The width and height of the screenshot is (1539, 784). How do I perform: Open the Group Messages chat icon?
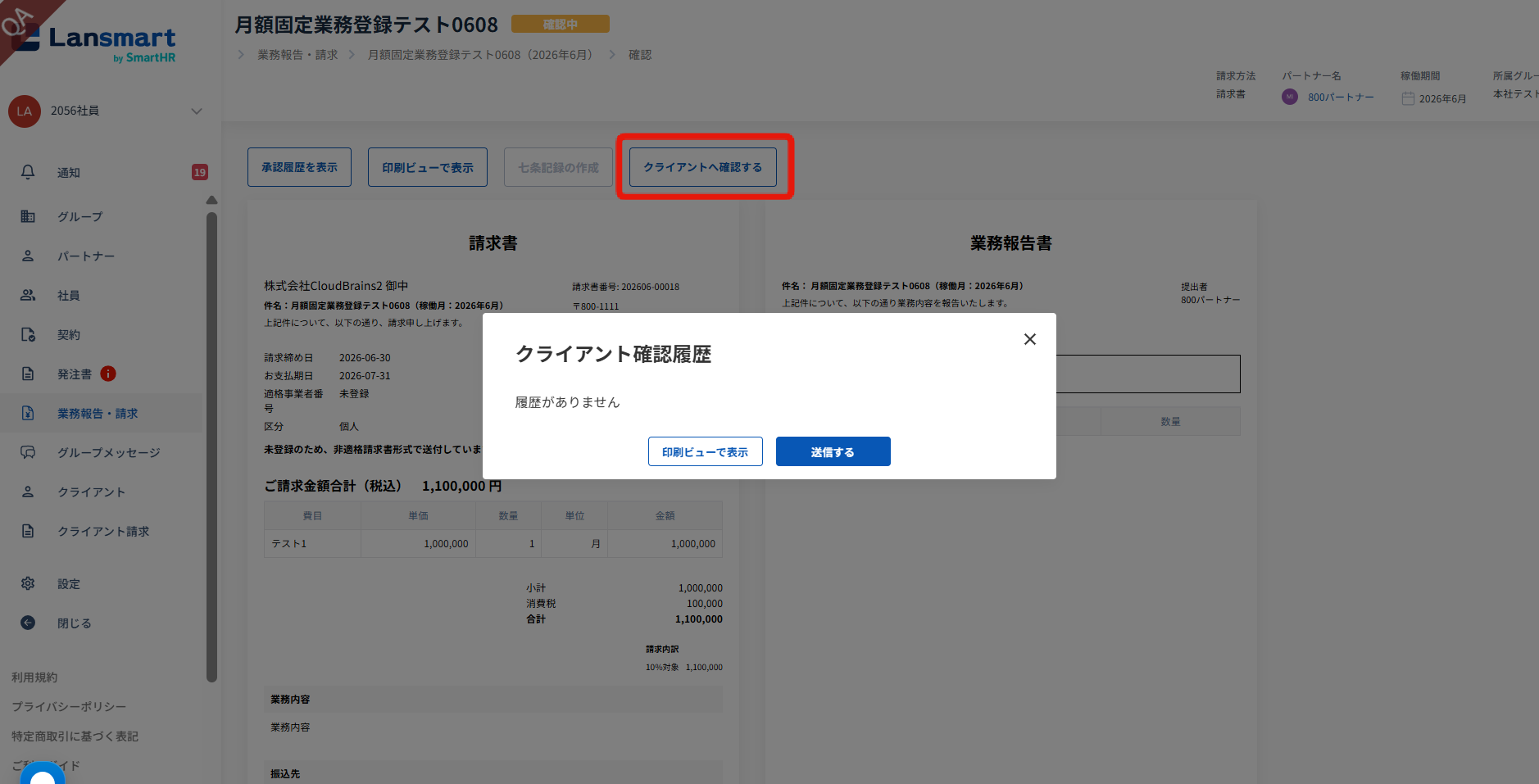[28, 452]
